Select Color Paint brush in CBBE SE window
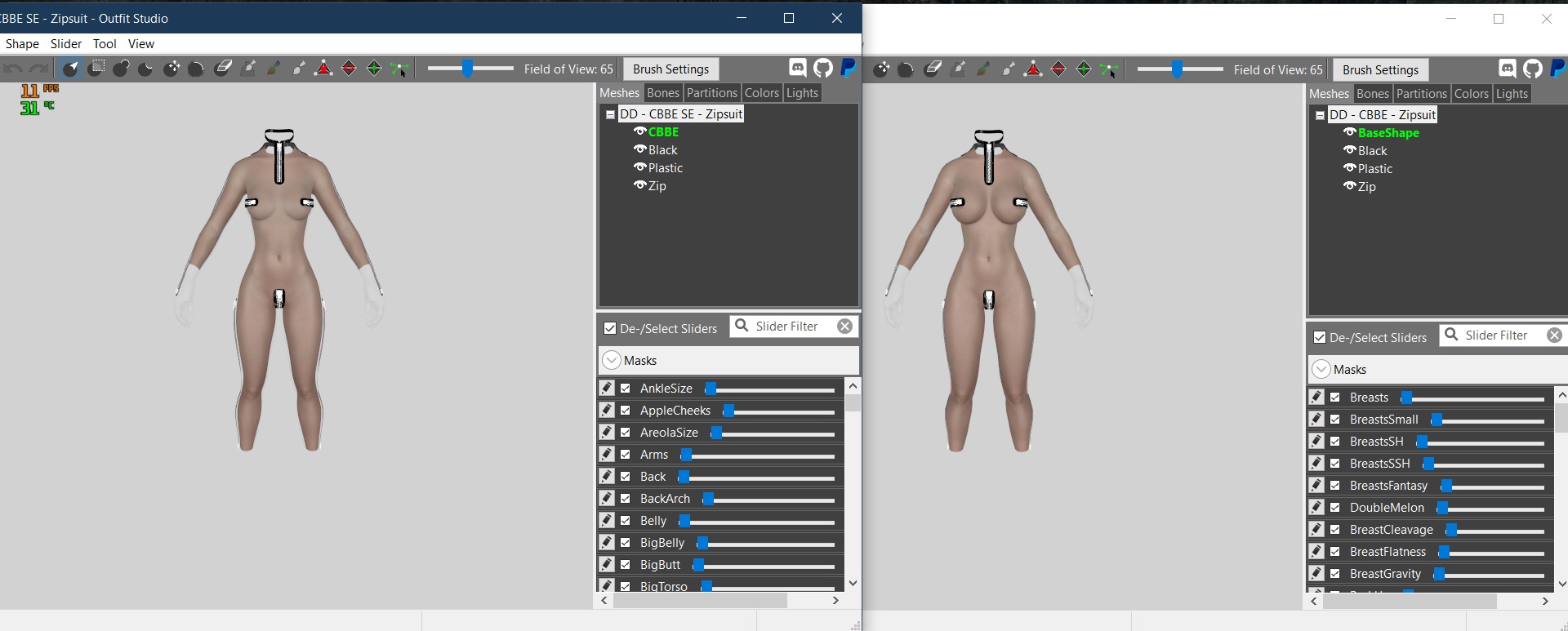This screenshot has height=631, width=1568. pos(274,69)
